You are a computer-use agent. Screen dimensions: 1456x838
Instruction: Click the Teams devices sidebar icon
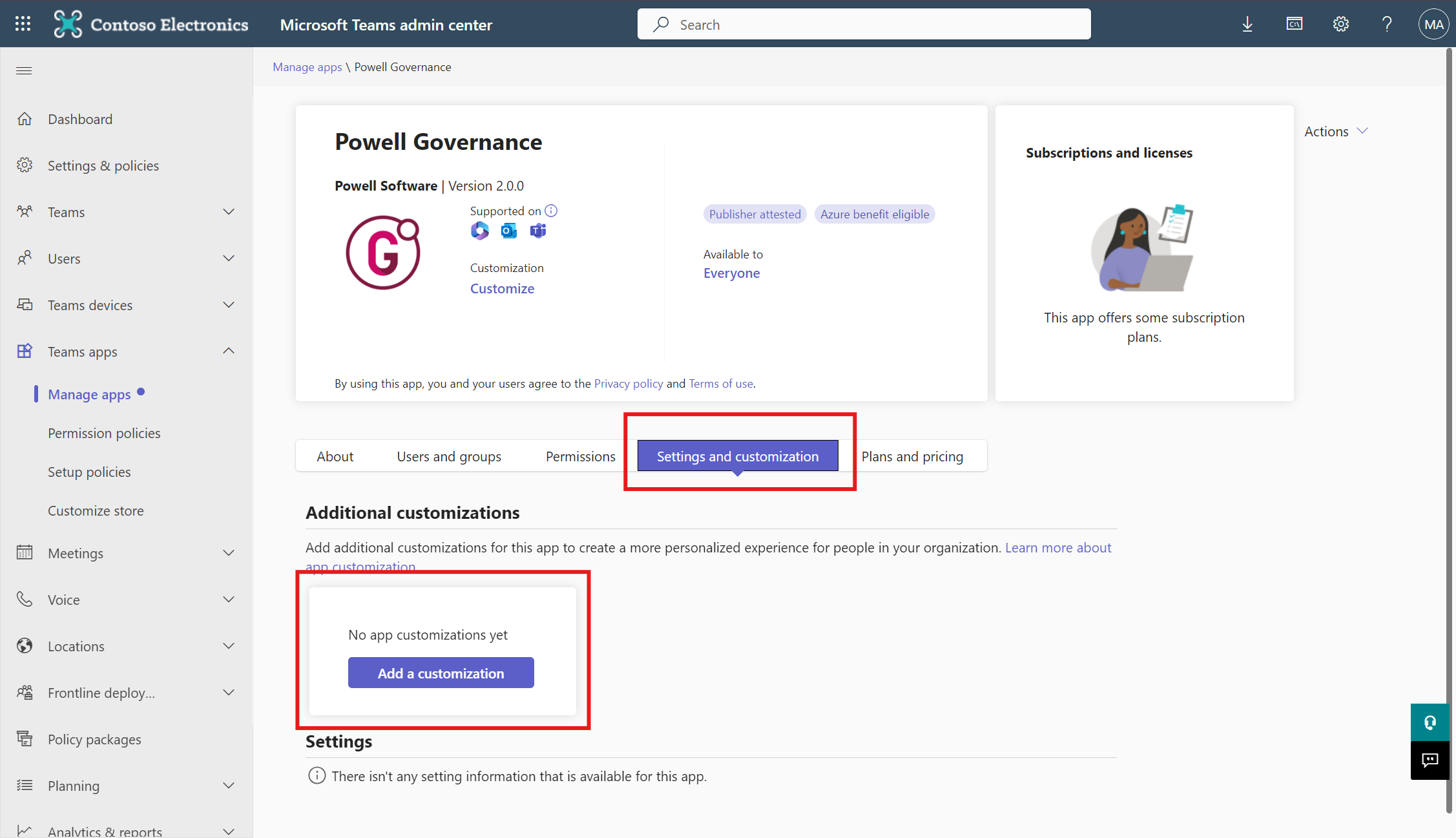(x=25, y=305)
